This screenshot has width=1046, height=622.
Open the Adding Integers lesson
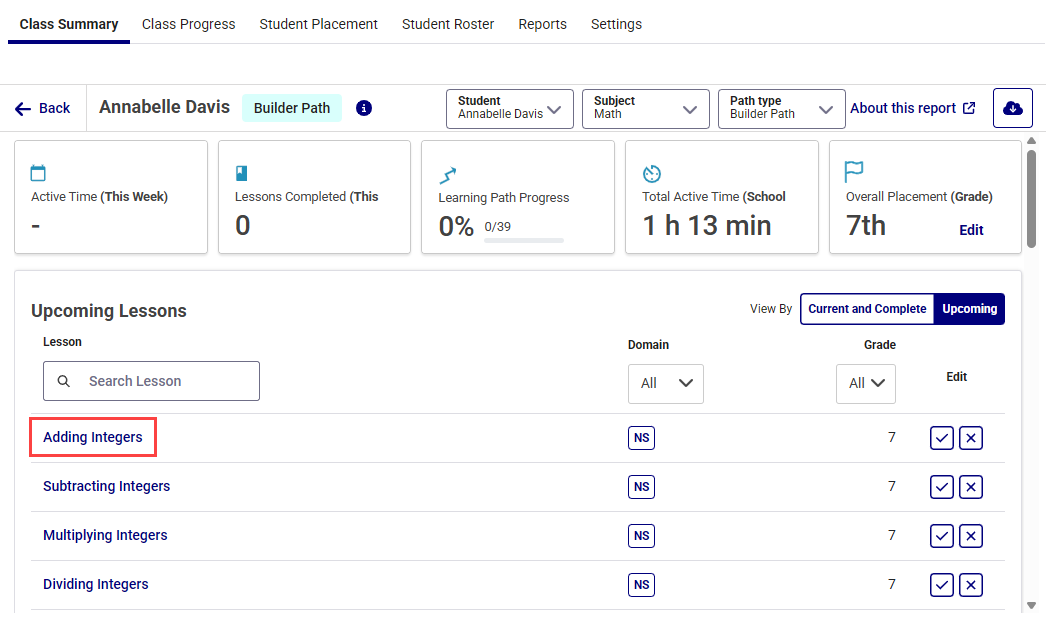(x=93, y=437)
